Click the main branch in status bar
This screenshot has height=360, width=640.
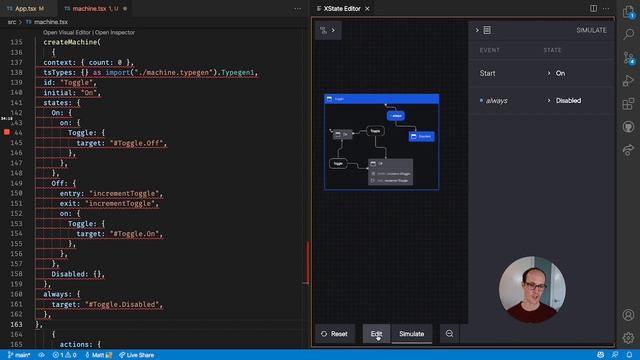click(19, 355)
